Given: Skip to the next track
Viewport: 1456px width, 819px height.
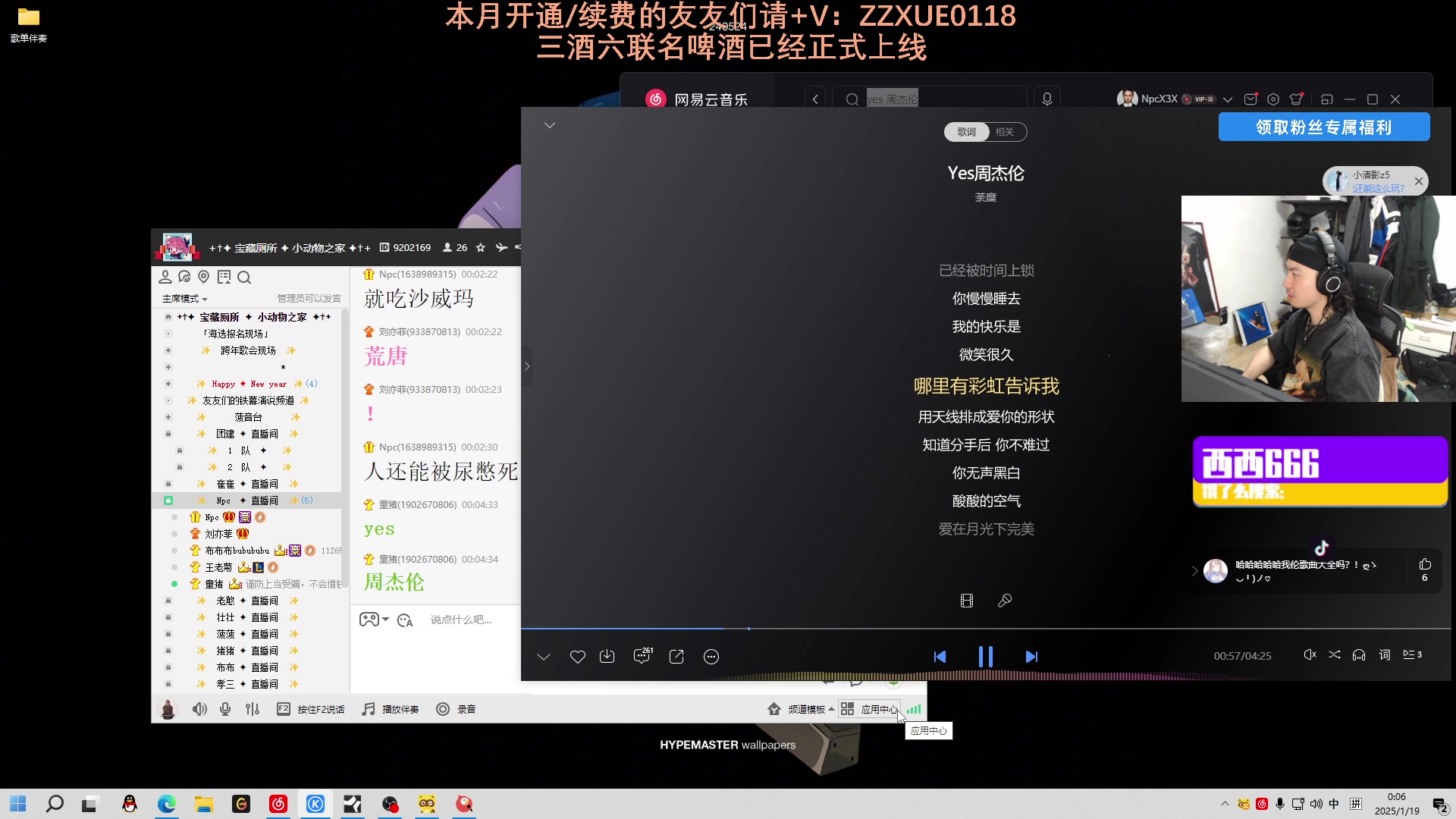Looking at the screenshot, I should (x=1031, y=657).
